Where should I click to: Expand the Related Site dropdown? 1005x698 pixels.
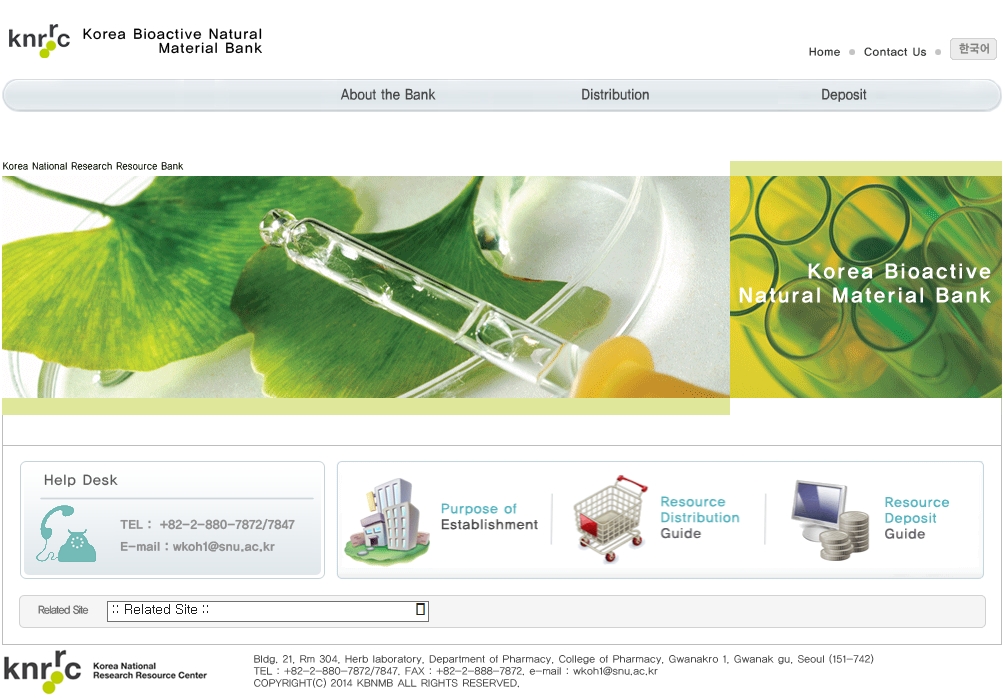coord(267,610)
